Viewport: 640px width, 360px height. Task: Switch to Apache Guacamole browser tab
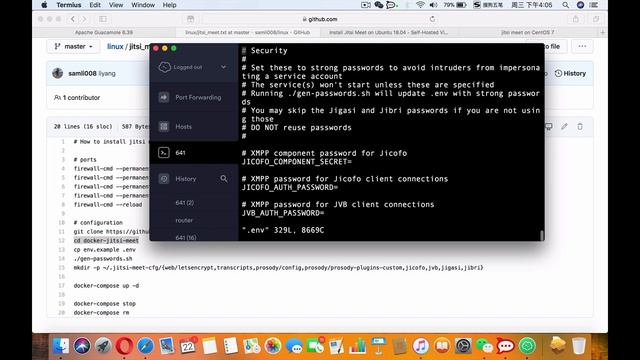click(104, 32)
